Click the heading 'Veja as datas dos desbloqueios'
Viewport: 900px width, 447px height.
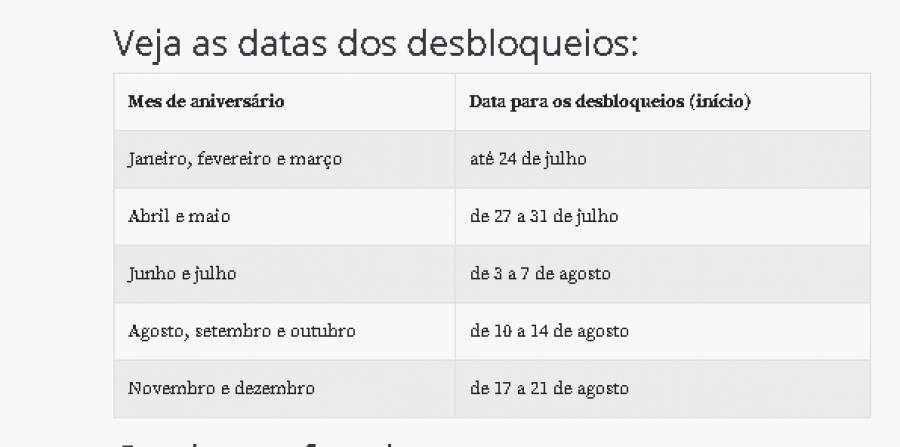[375, 44]
